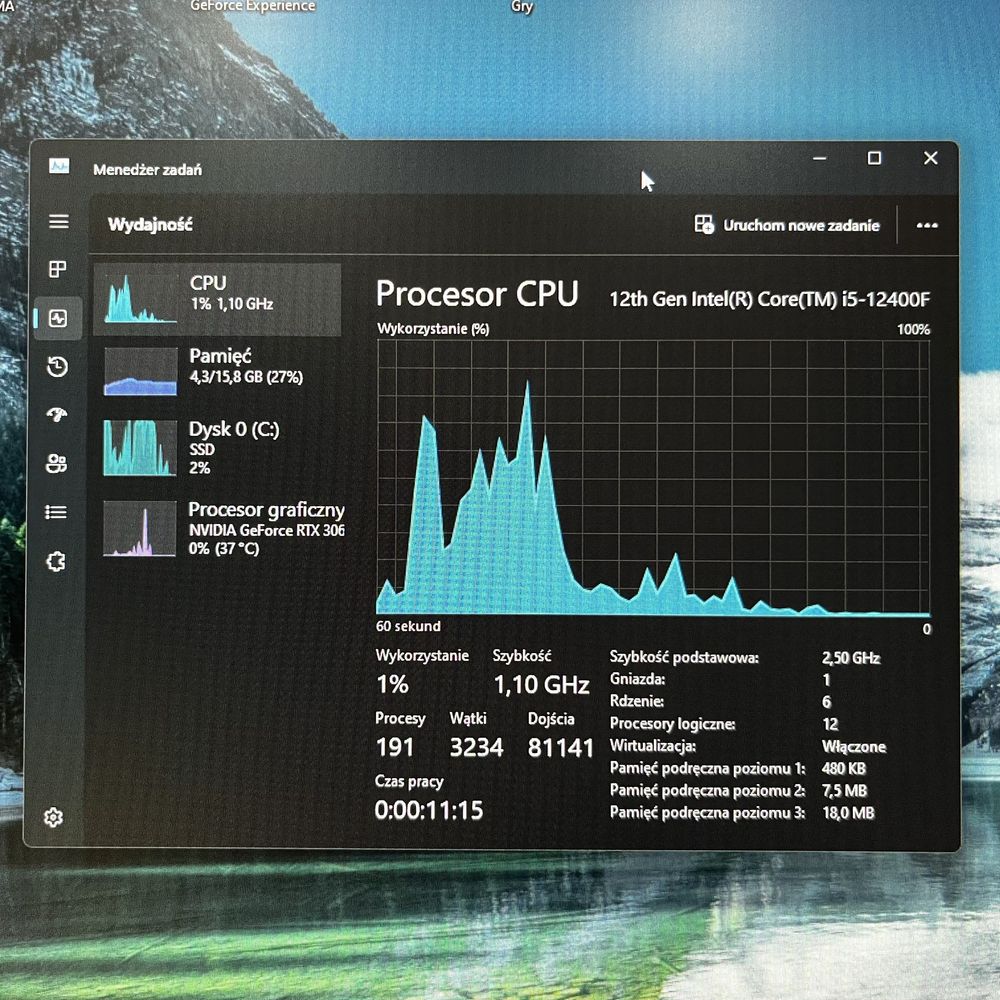Open the Details list page icon
Viewport: 1000px width, 1000px height.
pyautogui.click(x=55, y=512)
